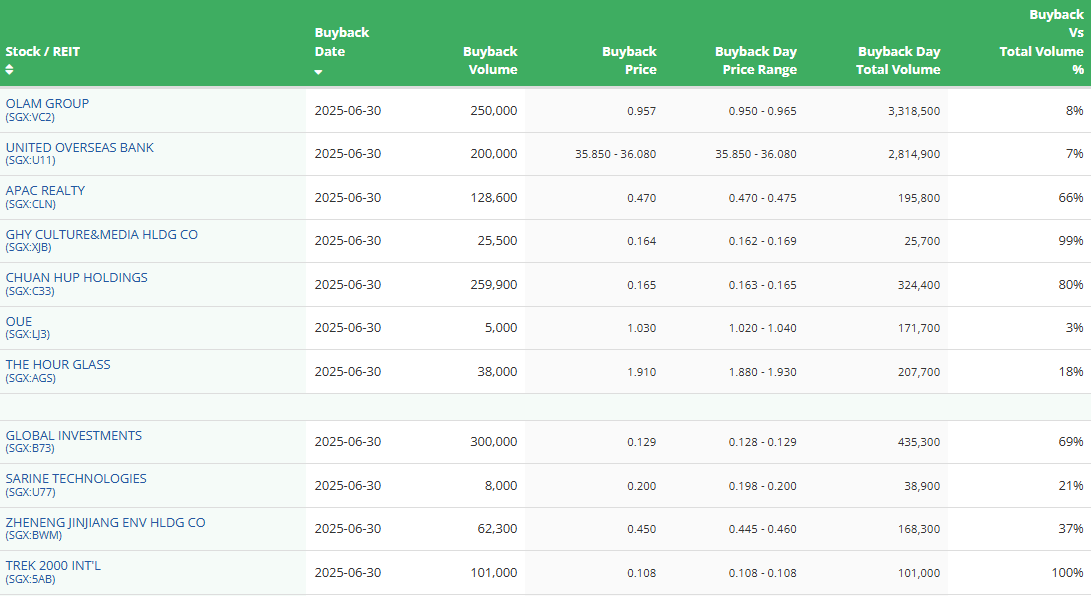Open UNITED OVERSEAS BANK stock link

coord(79,147)
